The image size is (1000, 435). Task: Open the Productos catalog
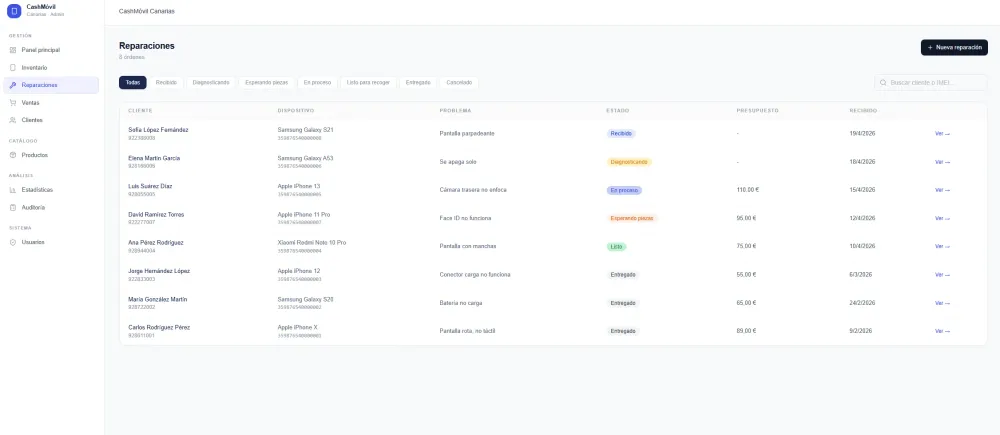[34, 155]
